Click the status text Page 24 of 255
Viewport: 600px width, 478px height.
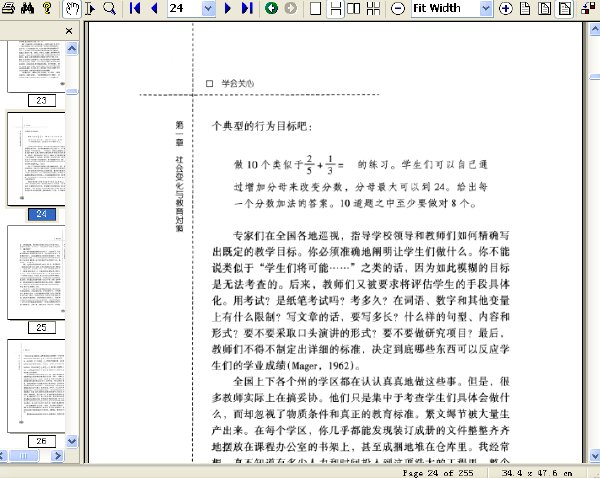tap(438, 473)
